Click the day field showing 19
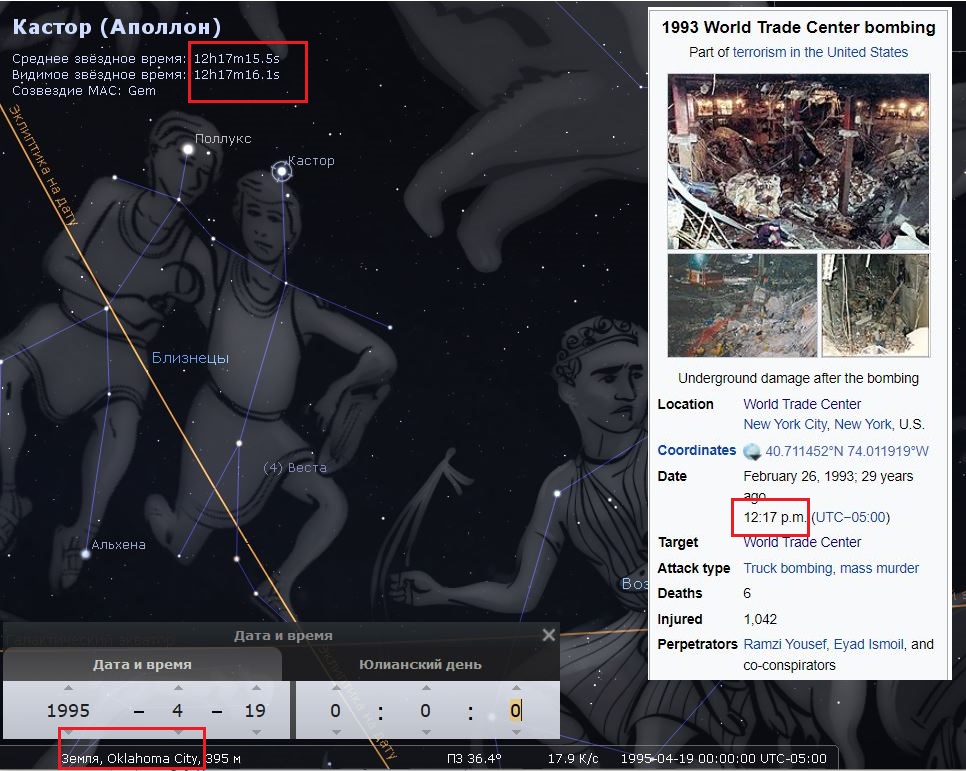966x771 pixels. click(x=255, y=711)
